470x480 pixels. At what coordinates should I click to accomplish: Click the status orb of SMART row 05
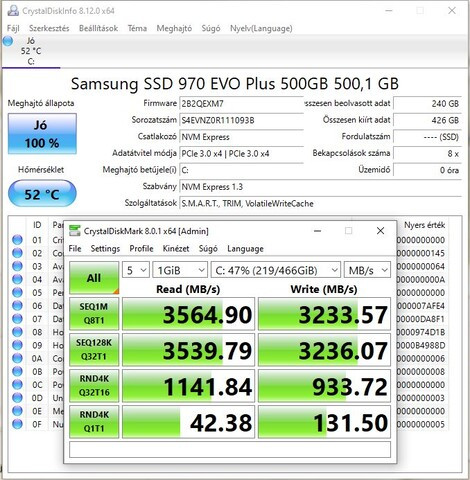click(17, 292)
